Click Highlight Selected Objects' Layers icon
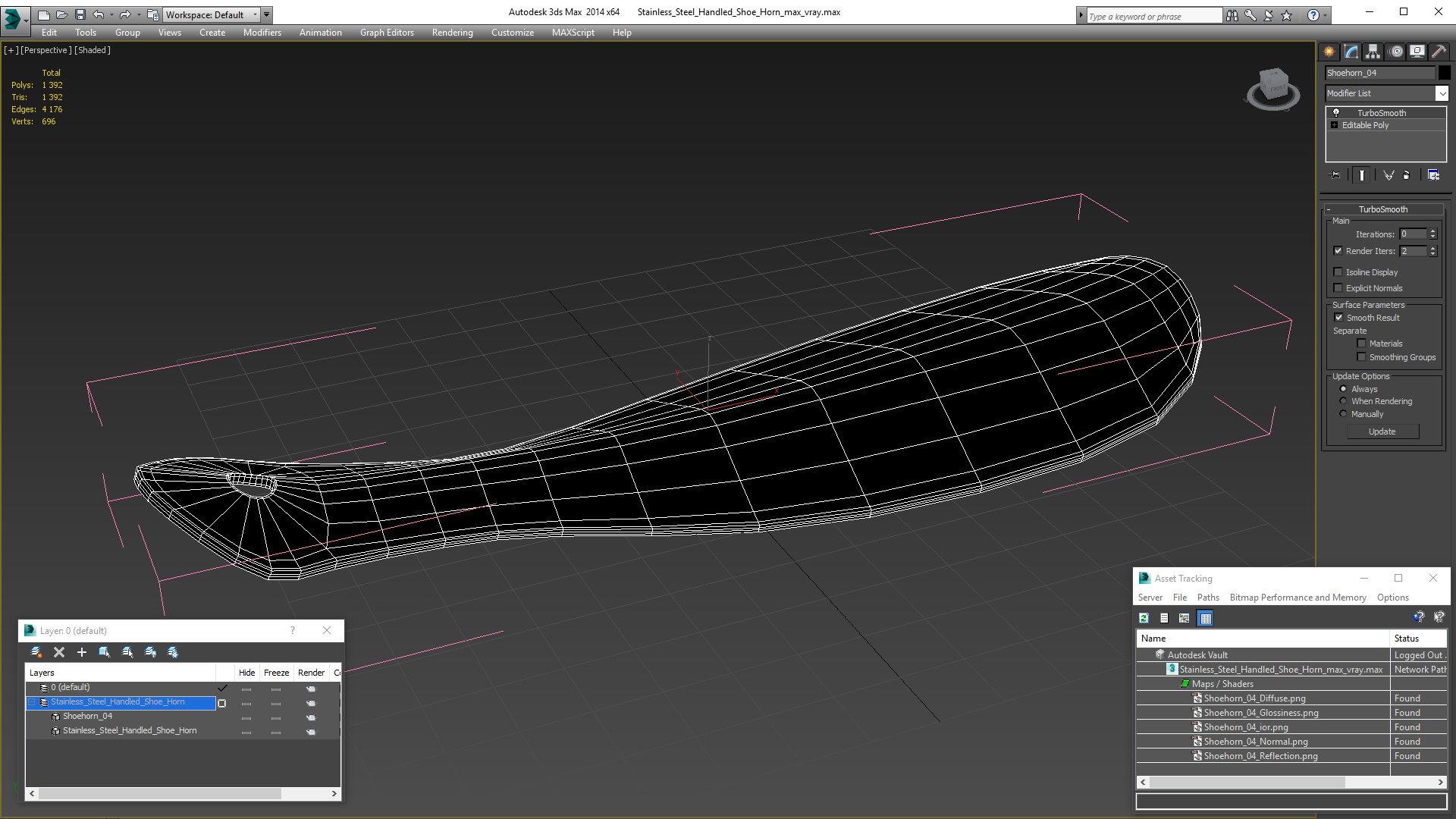Image resolution: width=1456 pixels, height=819 pixels. 127,652
